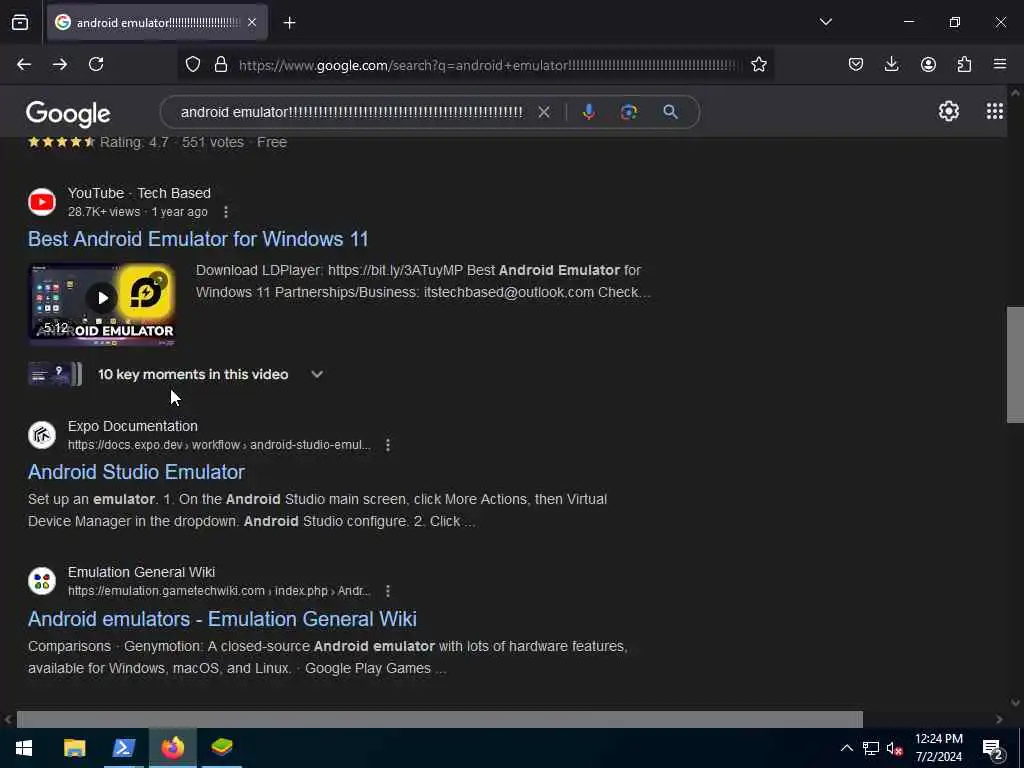Go back to previous page

24,64
